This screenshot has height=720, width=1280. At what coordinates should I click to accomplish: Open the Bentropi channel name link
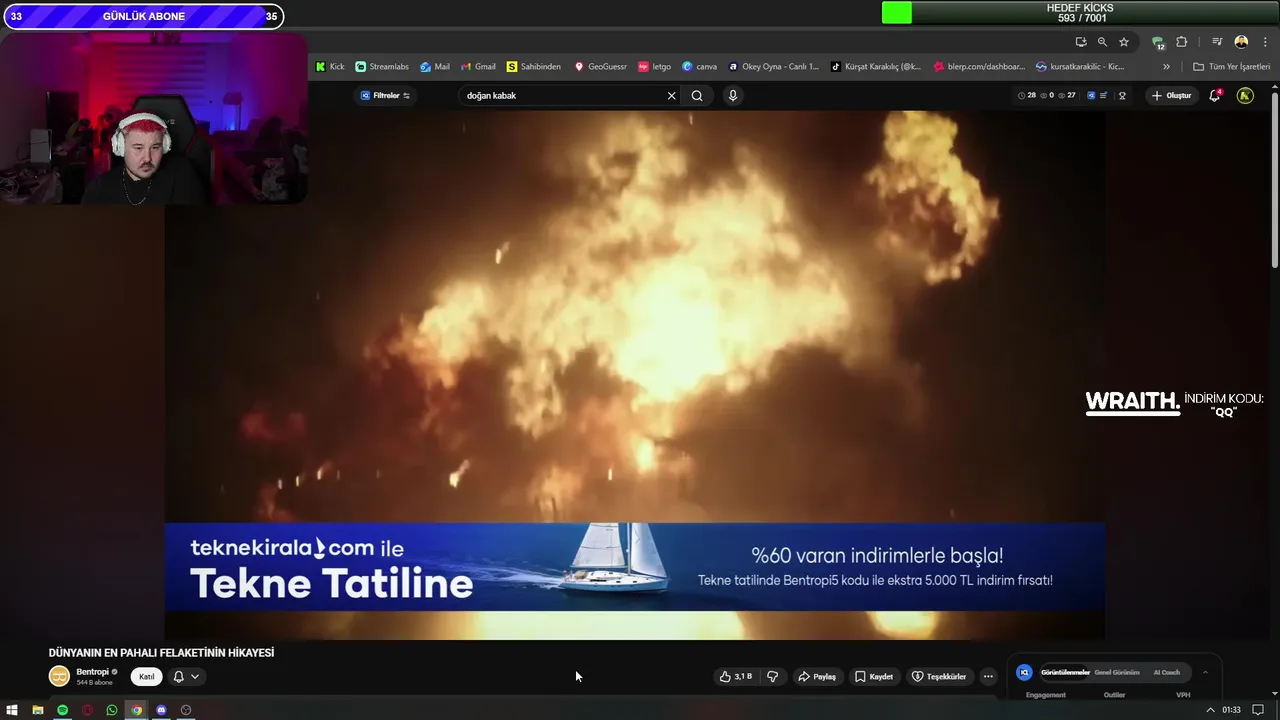click(x=92, y=672)
